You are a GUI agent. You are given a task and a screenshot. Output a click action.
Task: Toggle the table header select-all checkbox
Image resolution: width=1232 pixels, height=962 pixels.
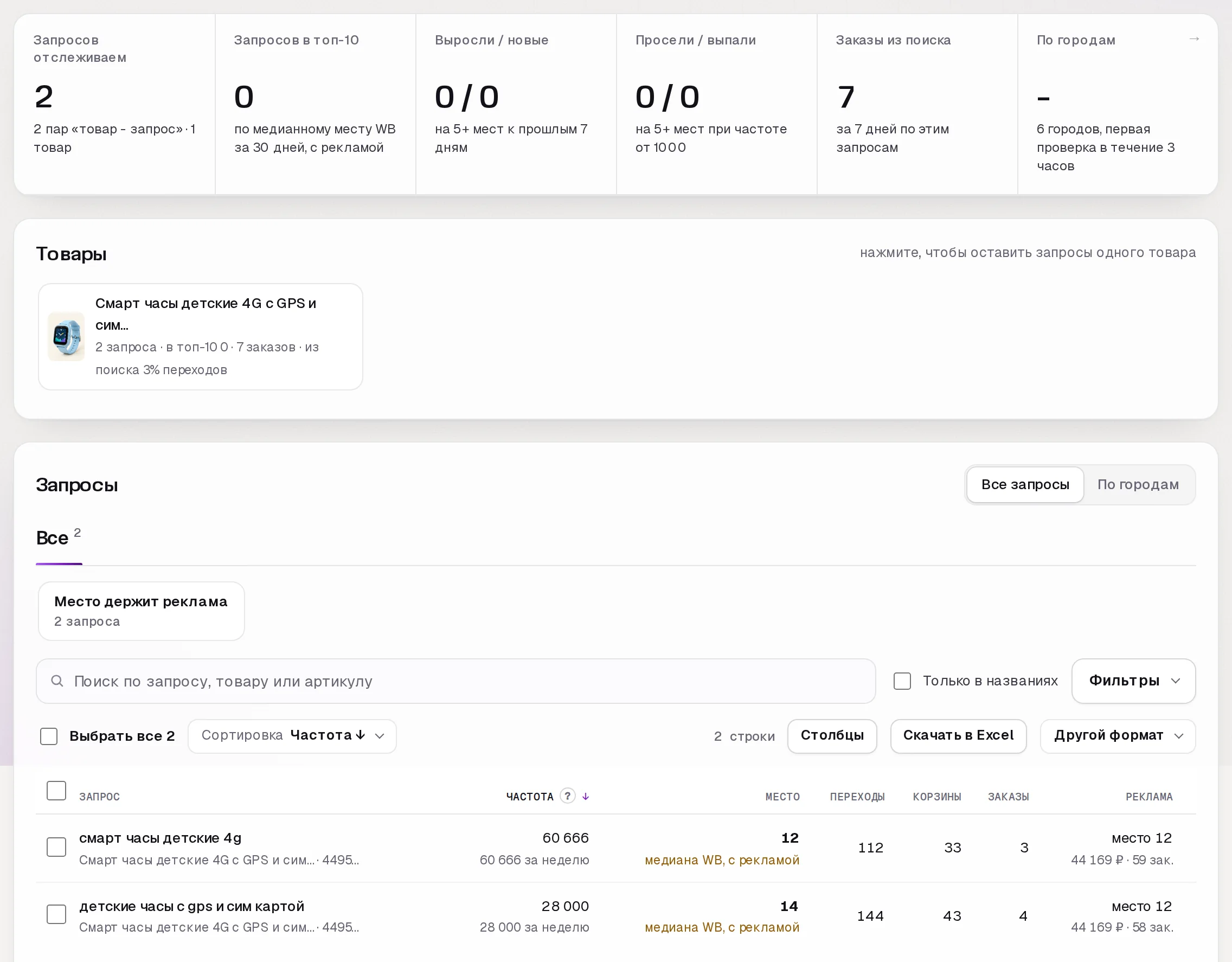56,791
